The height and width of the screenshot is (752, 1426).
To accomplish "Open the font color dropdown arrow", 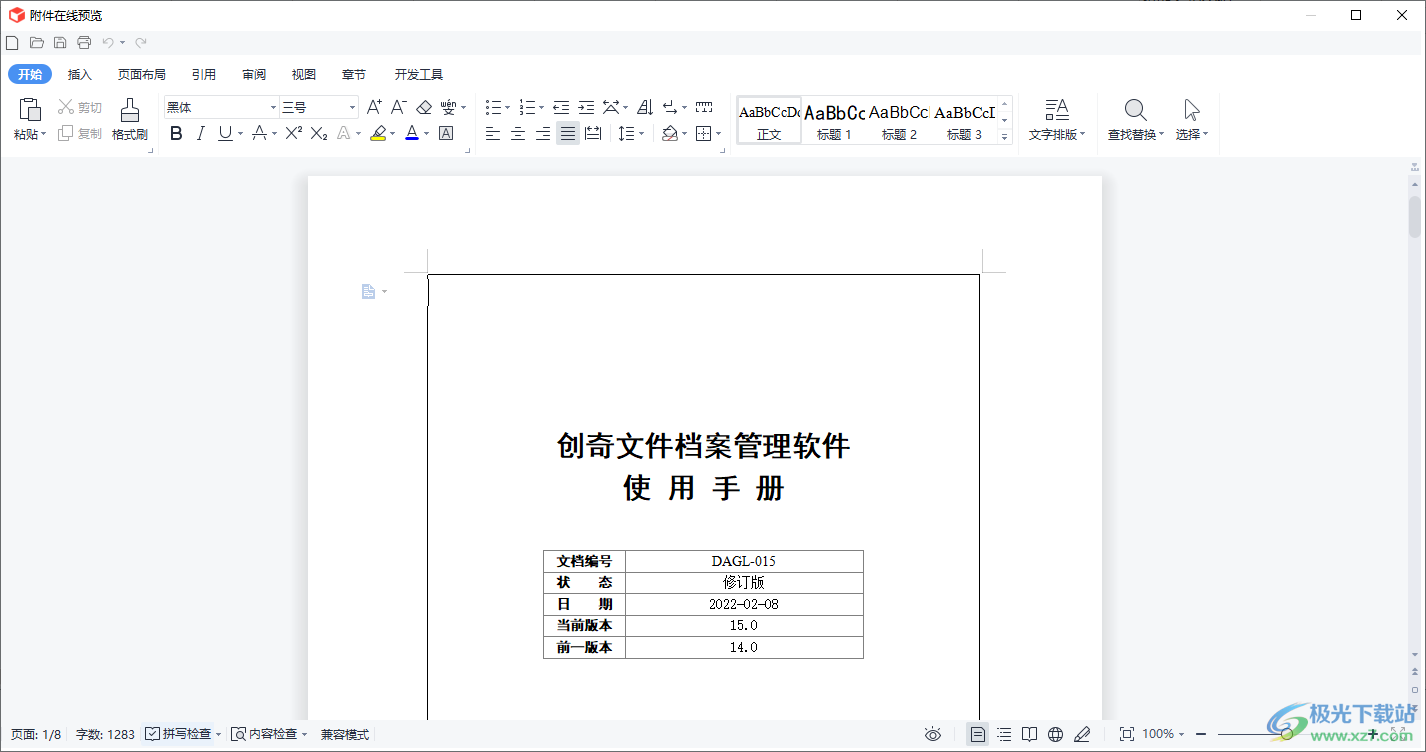I will click(427, 134).
